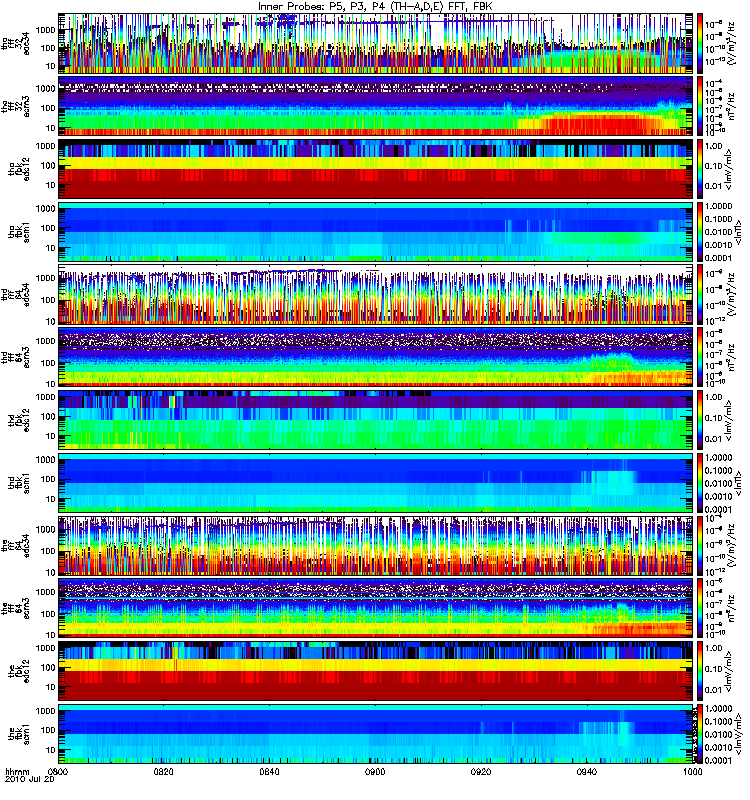Click the color bar beside tha scm3 FFT panel
750x800 pixels.
click(700, 106)
